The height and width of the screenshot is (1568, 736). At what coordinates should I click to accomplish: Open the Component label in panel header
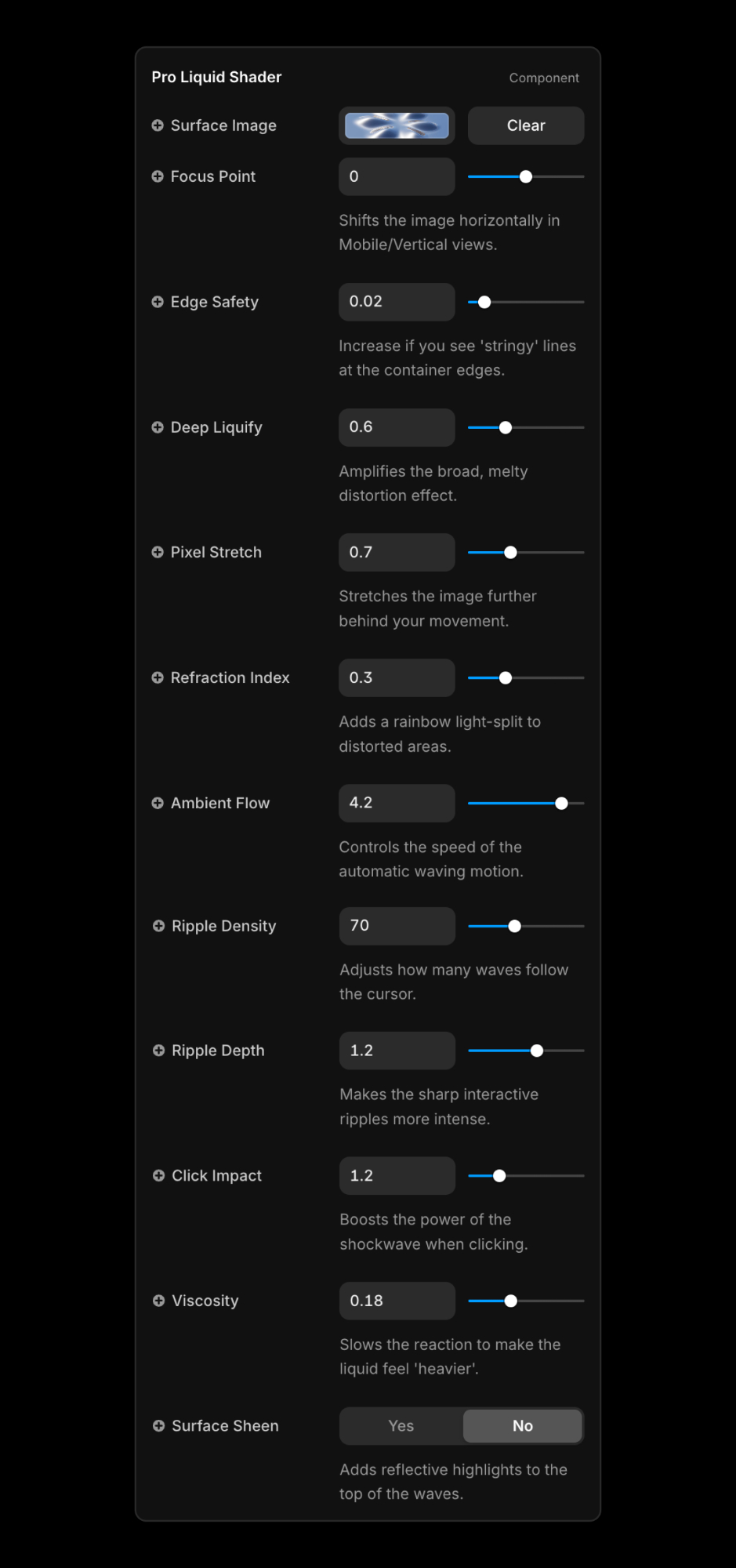point(544,78)
